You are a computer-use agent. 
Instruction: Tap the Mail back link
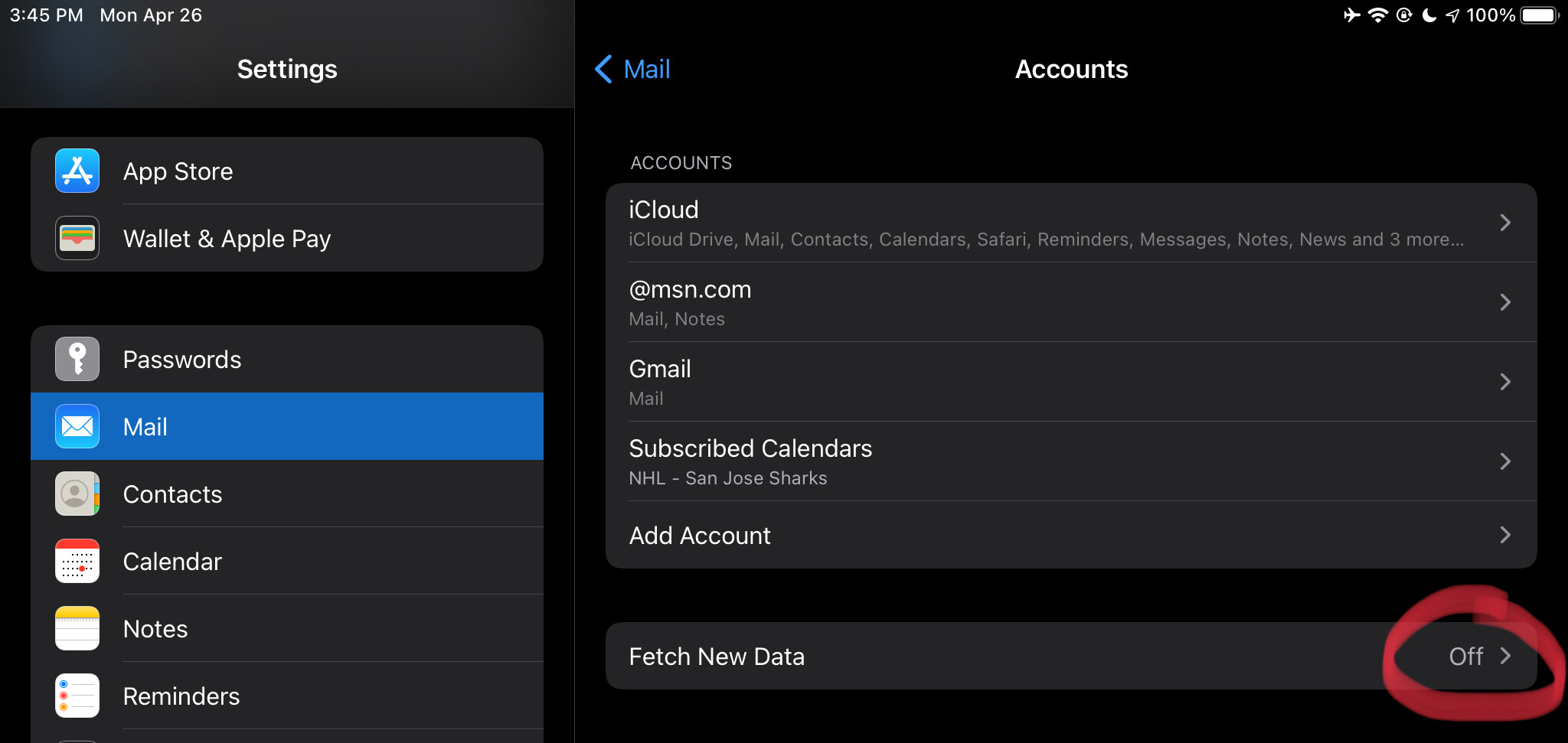[x=646, y=69]
